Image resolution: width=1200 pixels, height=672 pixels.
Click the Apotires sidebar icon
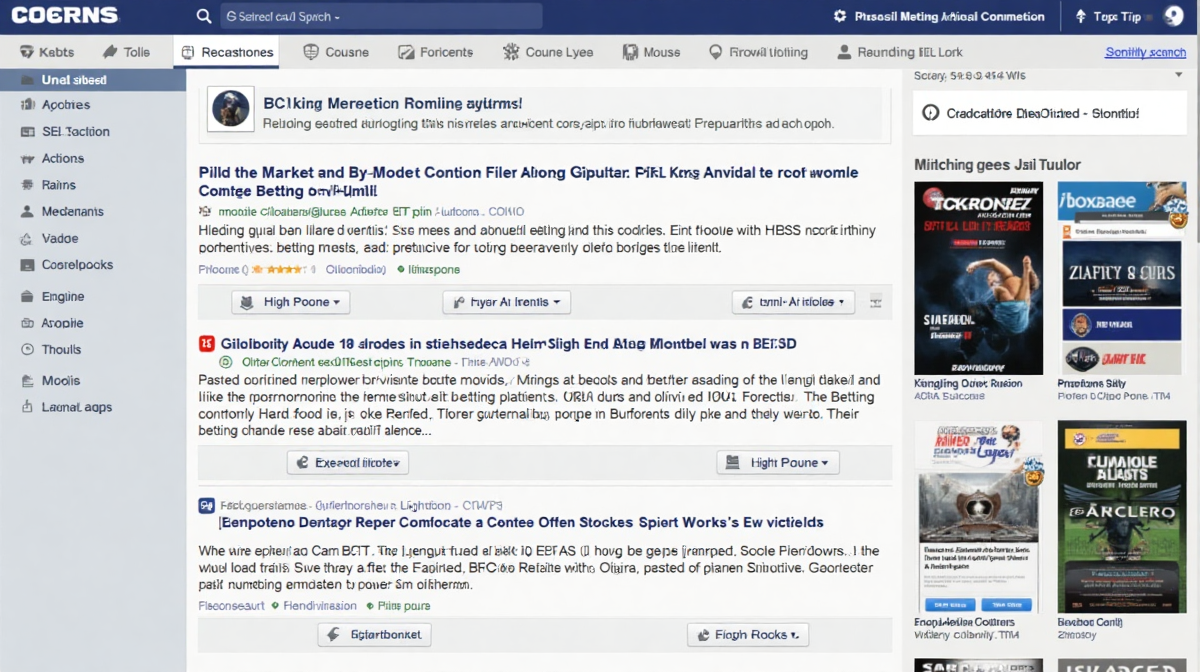pos(26,105)
